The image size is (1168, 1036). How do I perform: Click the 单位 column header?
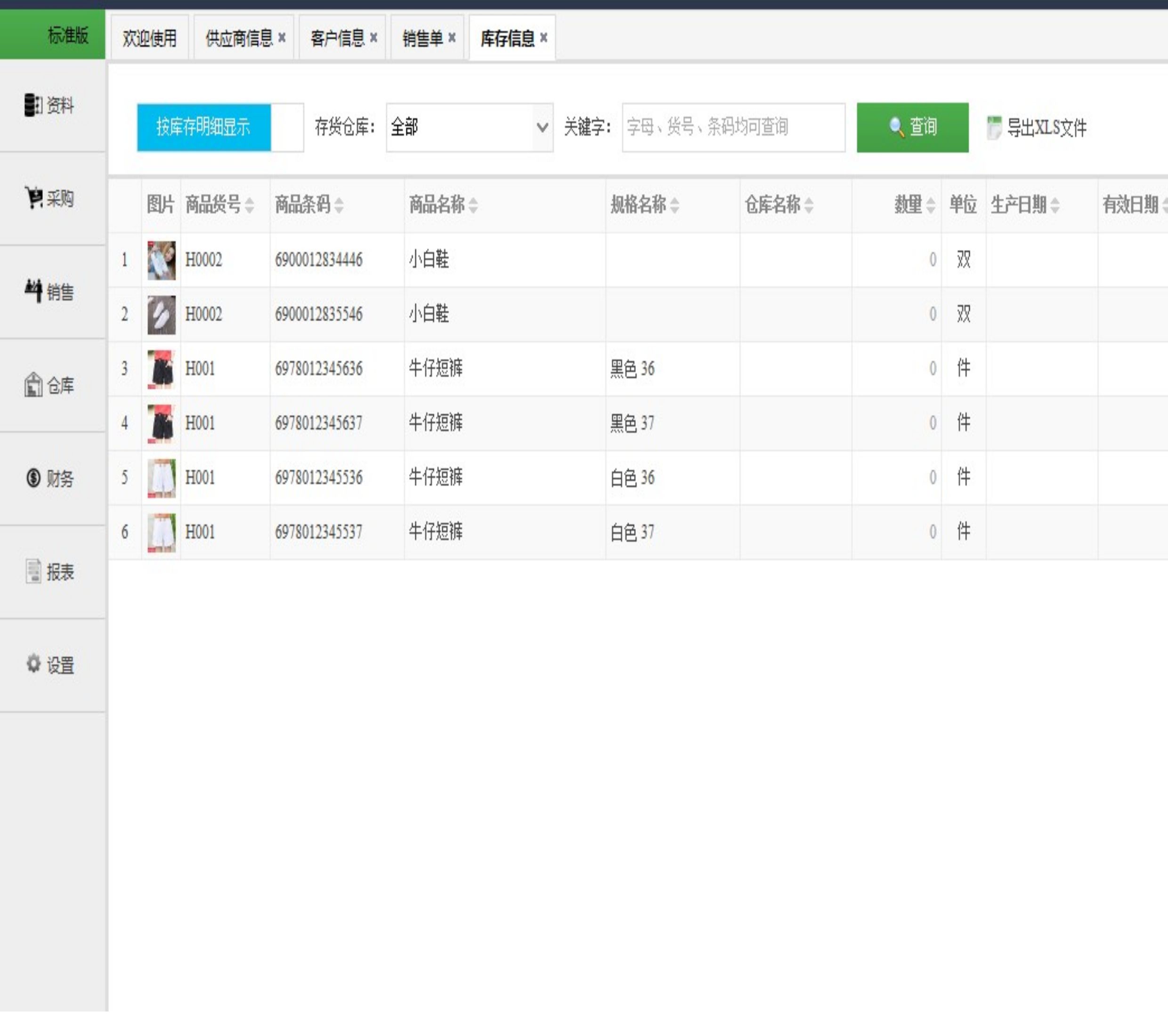coord(963,204)
